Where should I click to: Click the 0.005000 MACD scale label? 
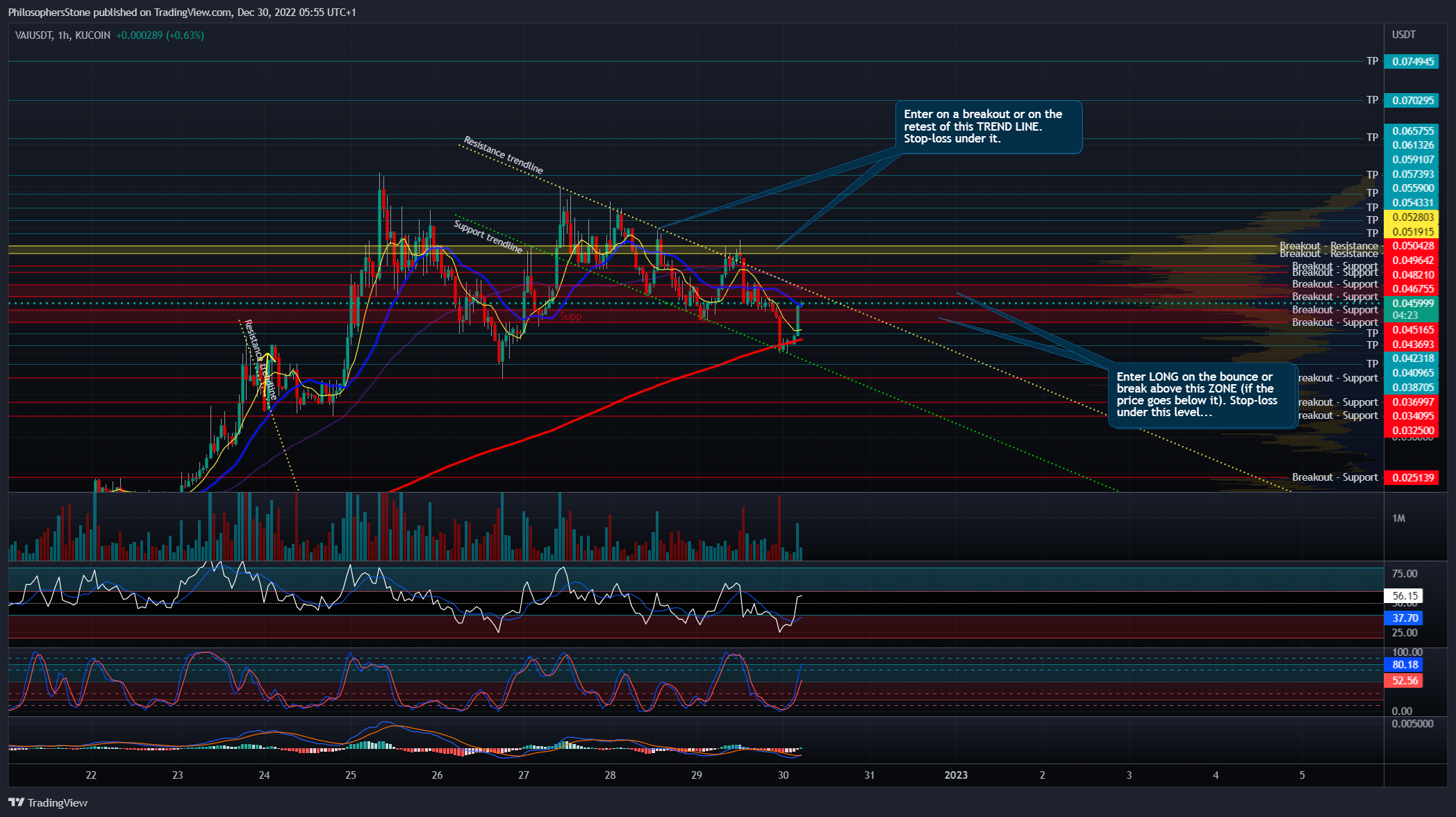(1413, 724)
